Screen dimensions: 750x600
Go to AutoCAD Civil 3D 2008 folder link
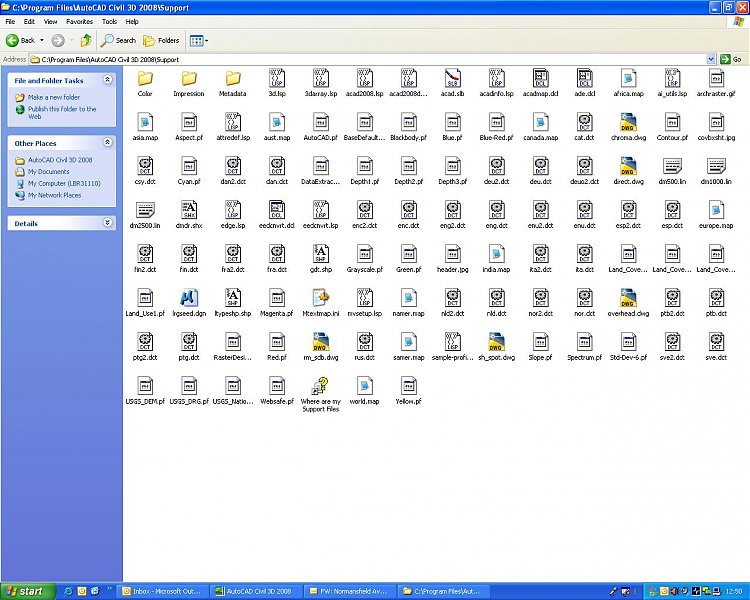pyautogui.click(x=60, y=160)
